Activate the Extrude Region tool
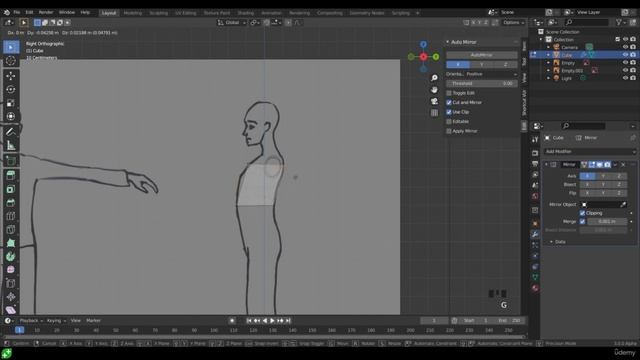 click(11, 176)
